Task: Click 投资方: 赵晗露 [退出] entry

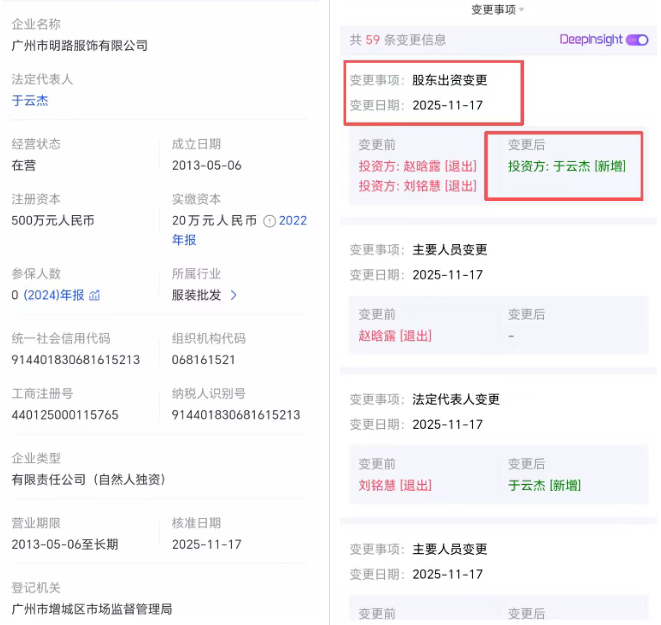Action: pos(418,166)
